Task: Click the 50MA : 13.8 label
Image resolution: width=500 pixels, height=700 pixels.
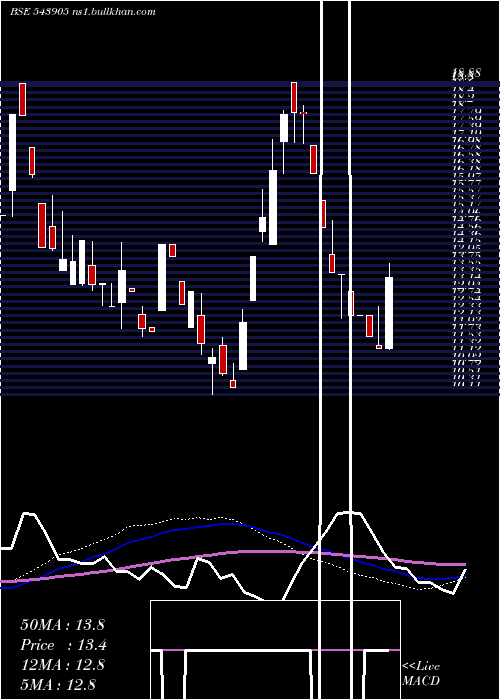Action: 62,625
